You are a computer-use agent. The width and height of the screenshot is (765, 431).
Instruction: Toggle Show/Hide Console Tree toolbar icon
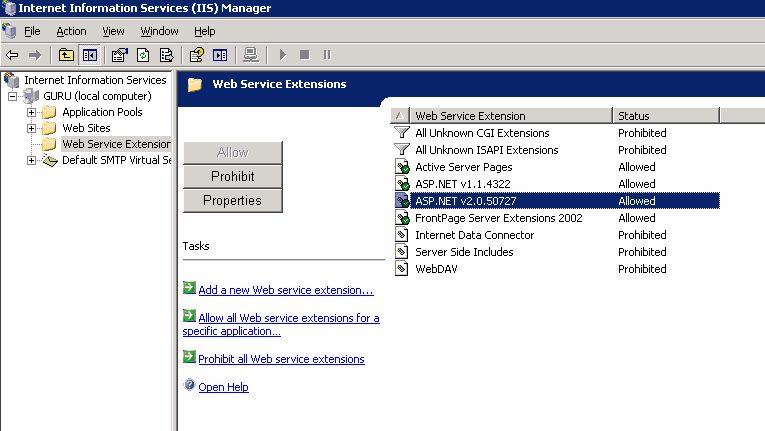90,55
